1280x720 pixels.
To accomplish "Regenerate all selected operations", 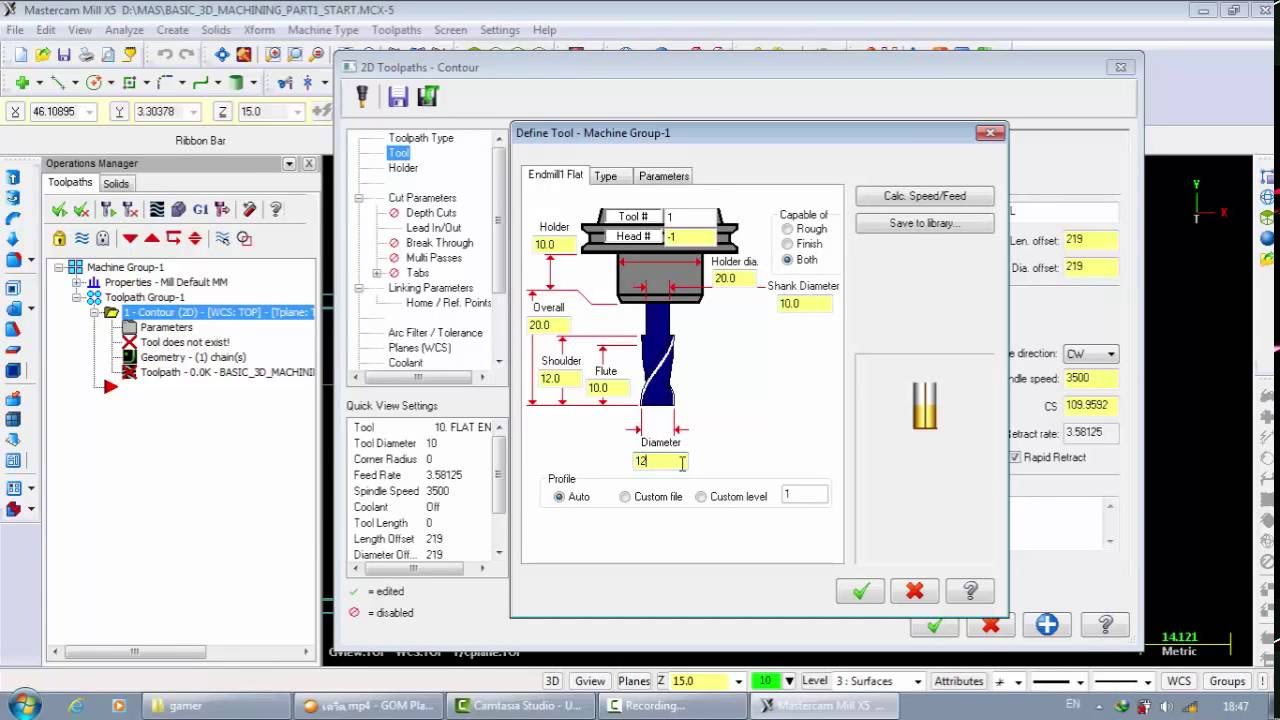I will pos(108,209).
